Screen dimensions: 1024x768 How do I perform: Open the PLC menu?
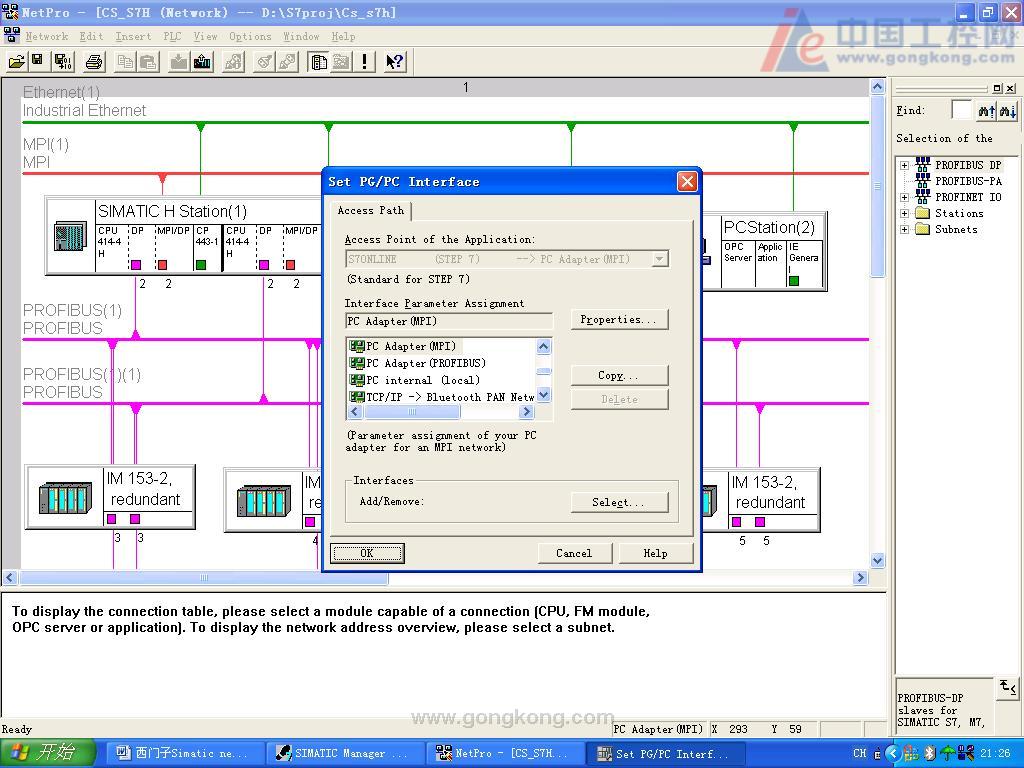point(172,37)
